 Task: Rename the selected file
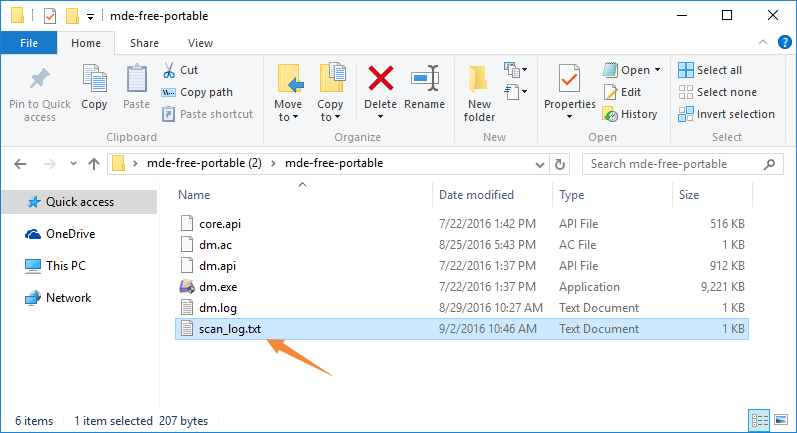tap(424, 86)
